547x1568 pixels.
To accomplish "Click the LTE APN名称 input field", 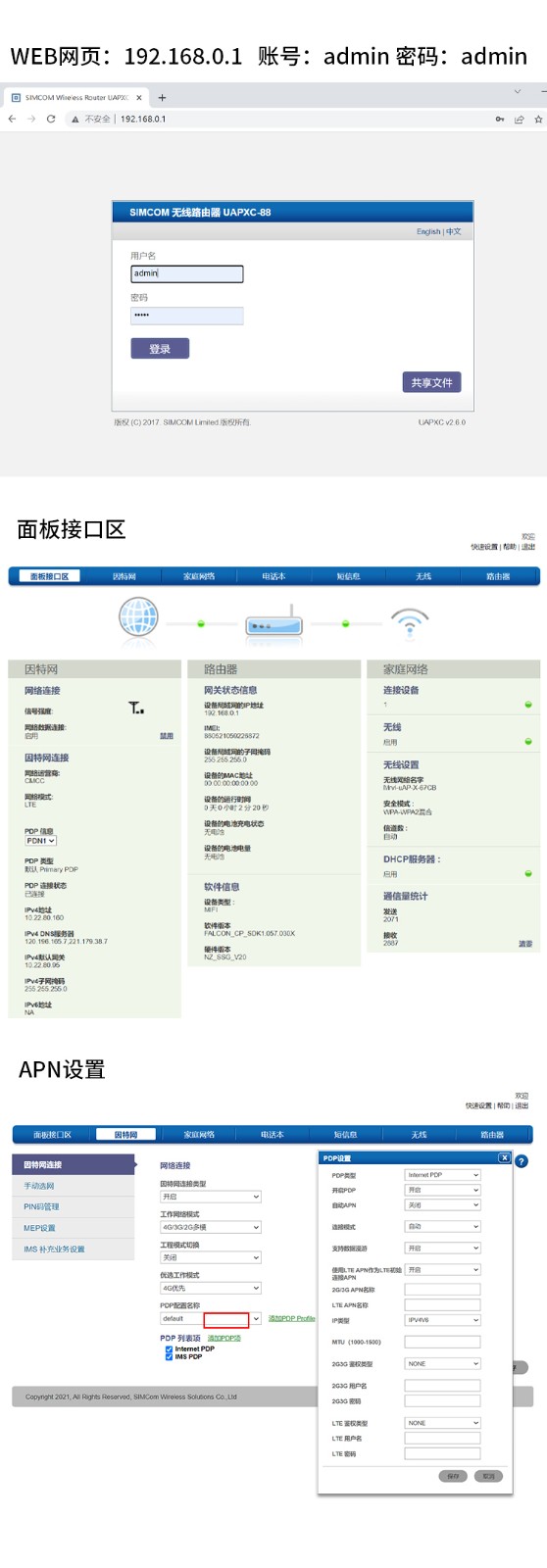I will click(x=443, y=1305).
